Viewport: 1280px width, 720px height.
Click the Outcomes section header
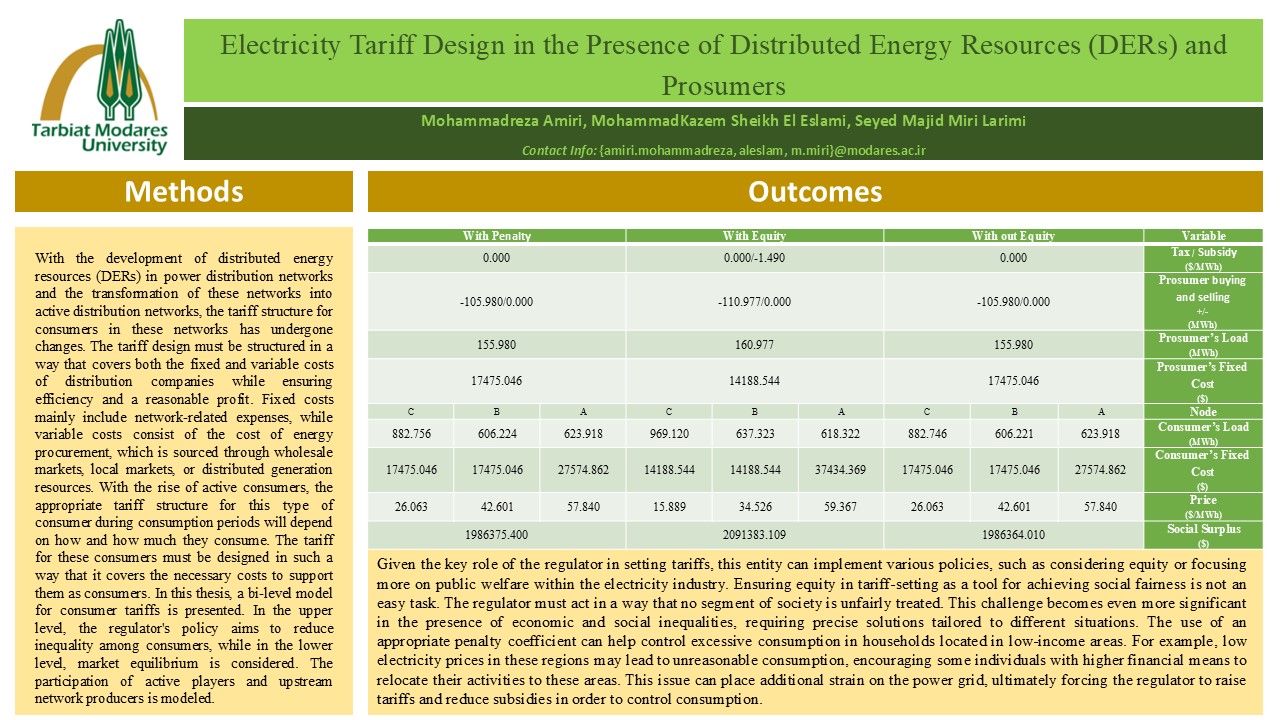click(815, 191)
